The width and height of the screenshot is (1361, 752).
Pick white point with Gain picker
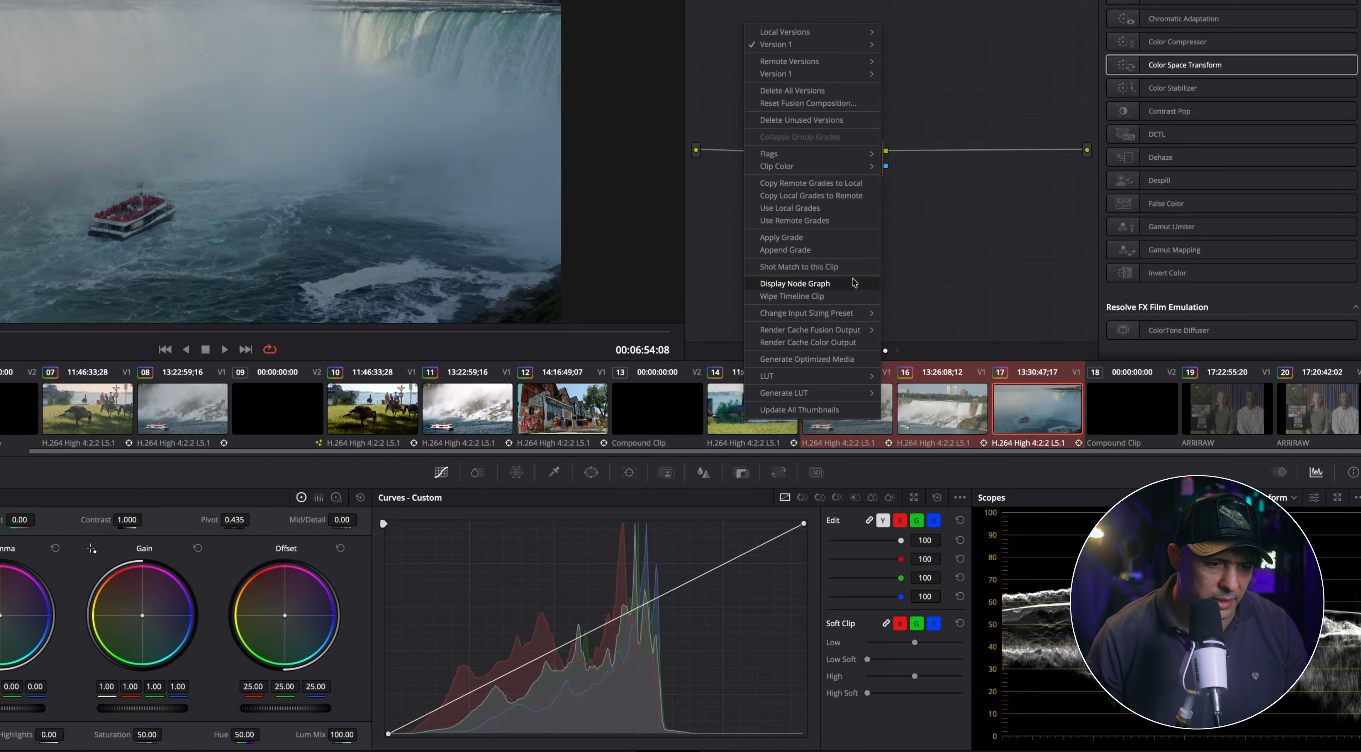(92, 548)
